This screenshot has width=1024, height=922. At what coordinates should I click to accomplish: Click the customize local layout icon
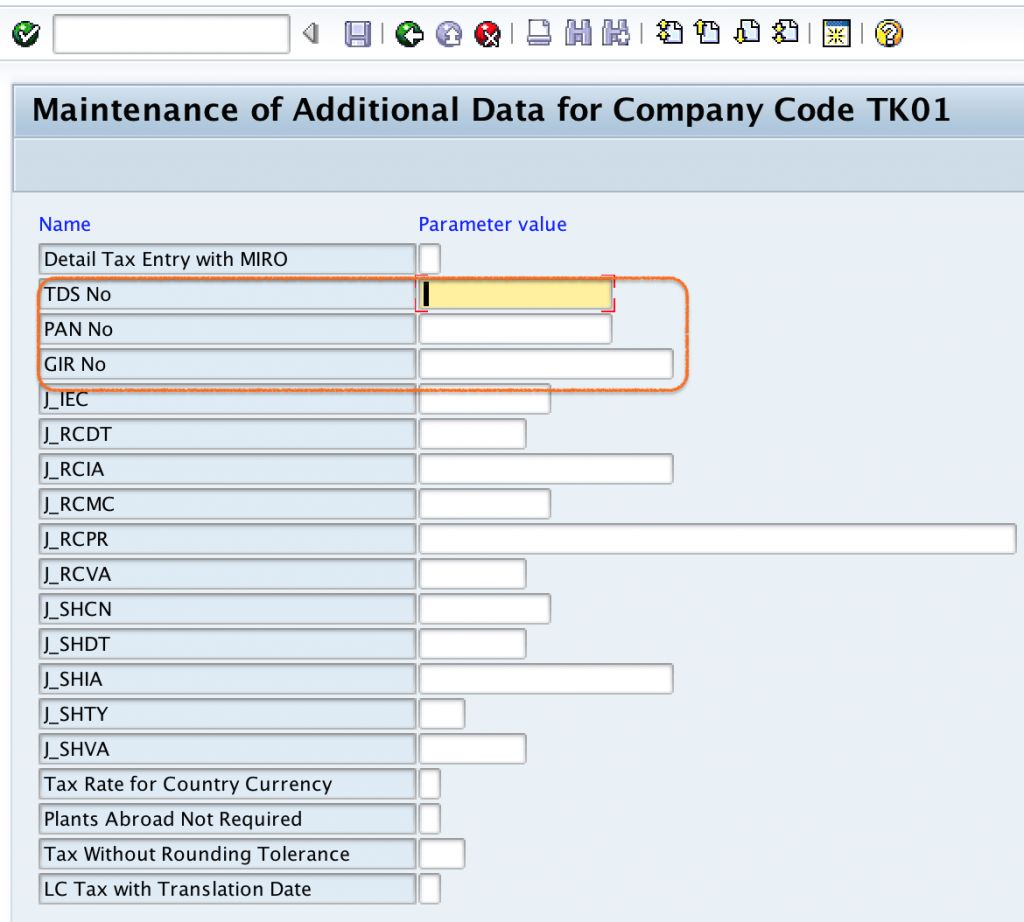click(836, 35)
